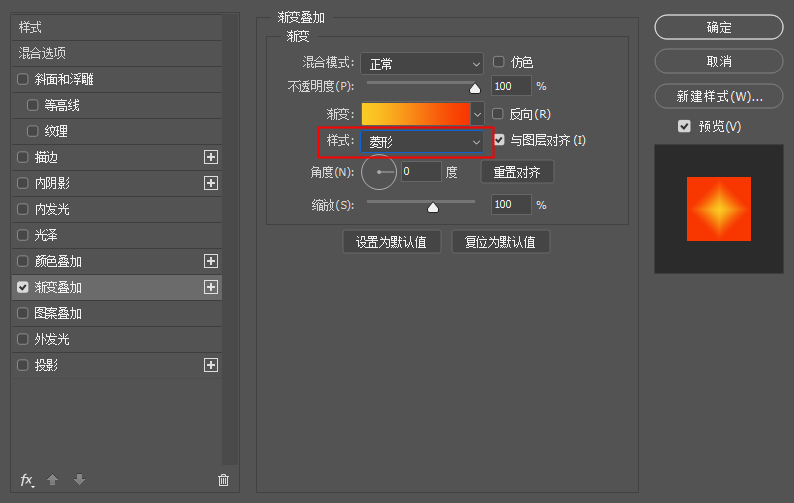Viewport: 794px width, 503px height.
Task: Click the 确定 button
Action: [719, 27]
